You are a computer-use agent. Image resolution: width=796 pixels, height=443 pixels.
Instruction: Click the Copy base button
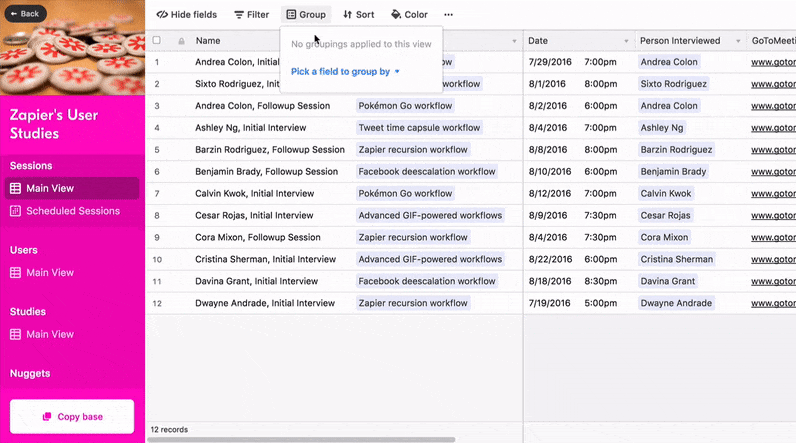72,417
